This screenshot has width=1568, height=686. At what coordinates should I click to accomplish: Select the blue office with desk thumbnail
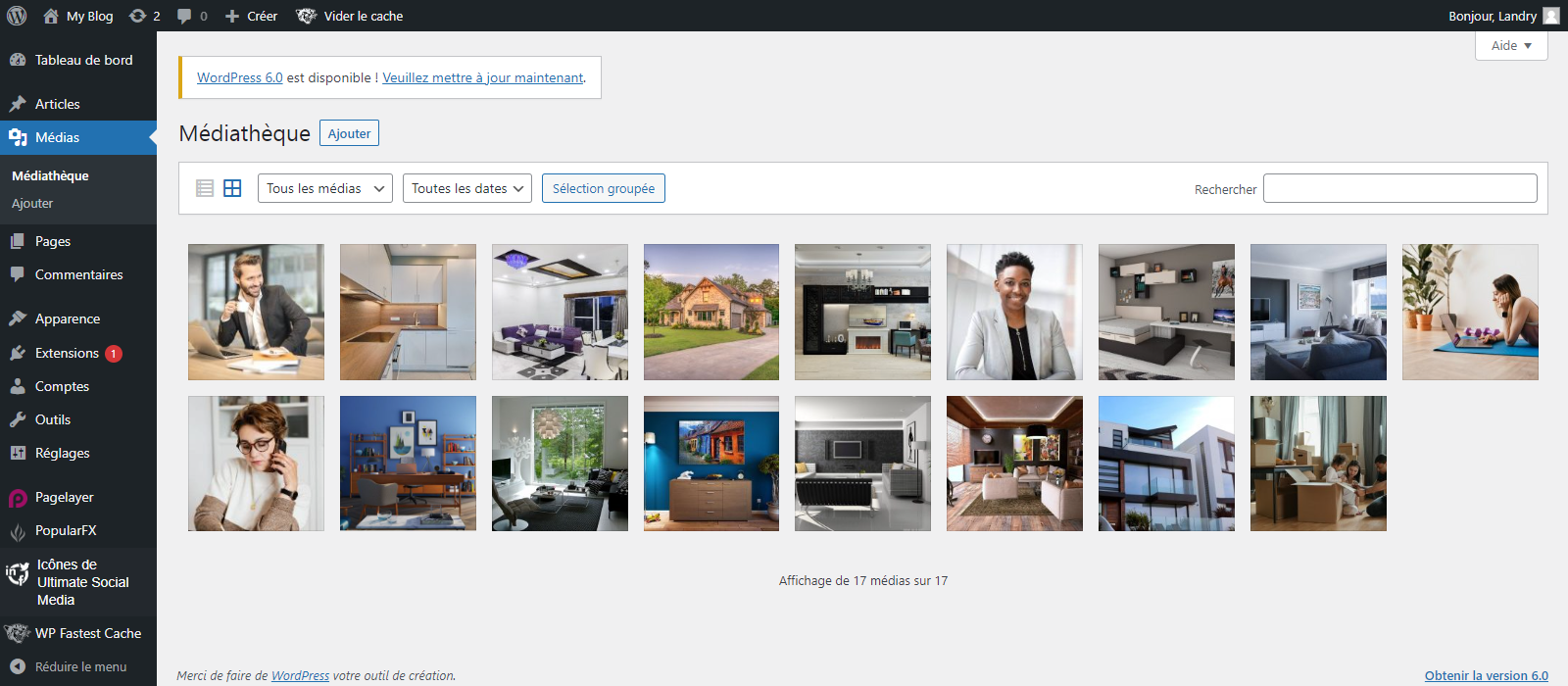click(408, 464)
